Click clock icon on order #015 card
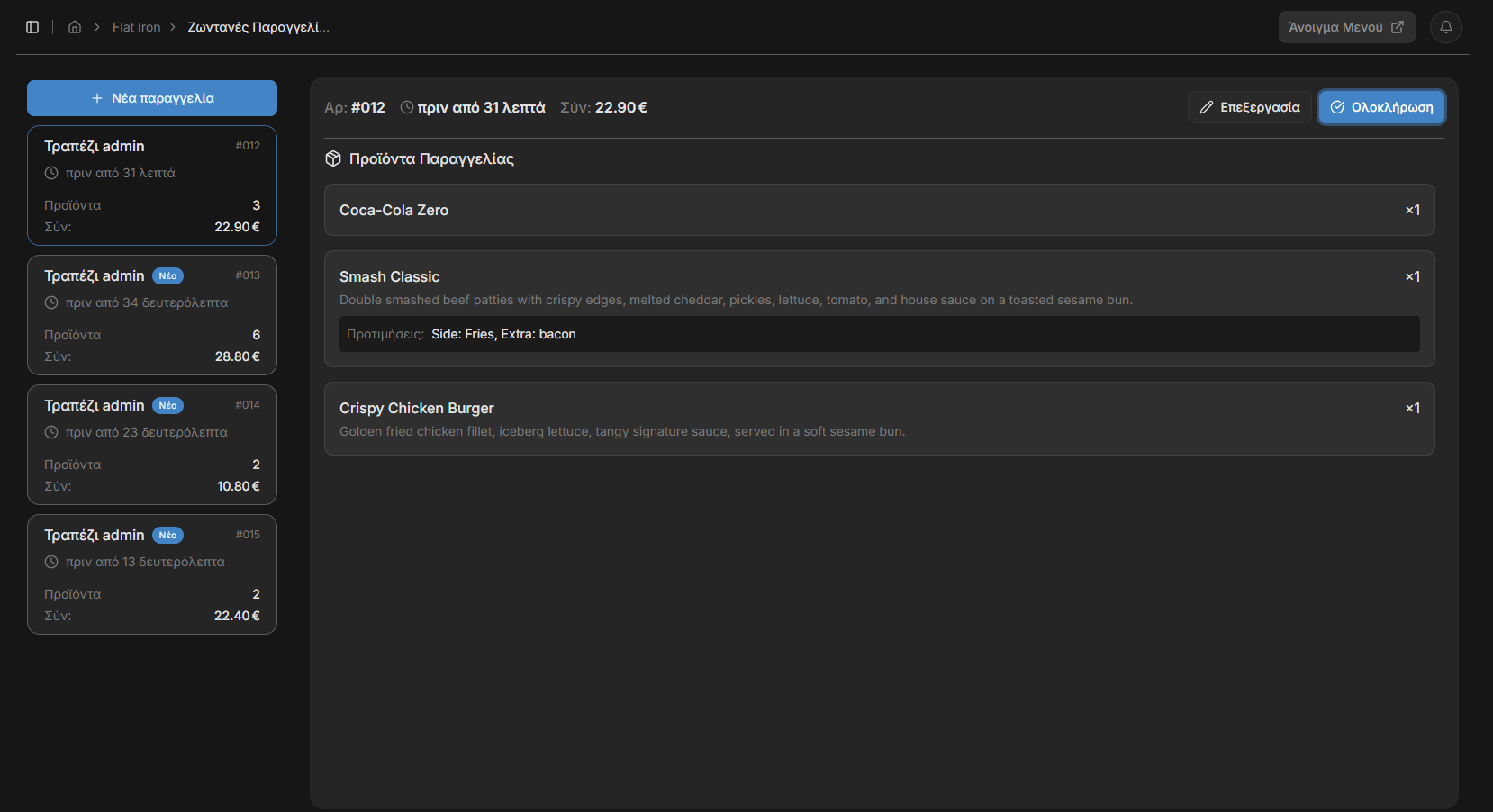 [x=51, y=562]
